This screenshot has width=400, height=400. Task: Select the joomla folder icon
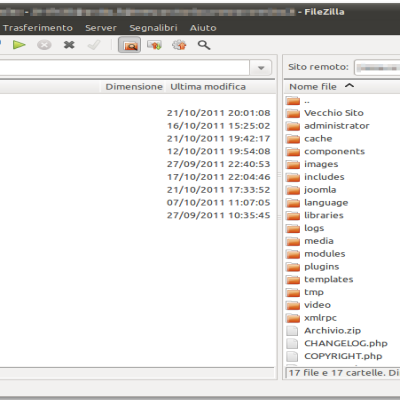(x=293, y=190)
